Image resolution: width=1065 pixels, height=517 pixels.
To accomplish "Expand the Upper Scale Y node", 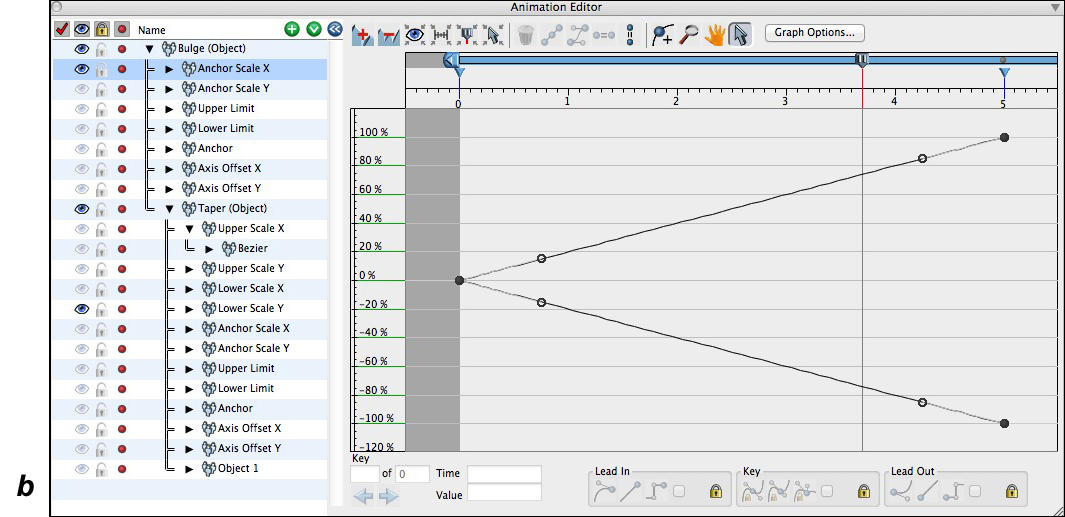I will (x=189, y=268).
